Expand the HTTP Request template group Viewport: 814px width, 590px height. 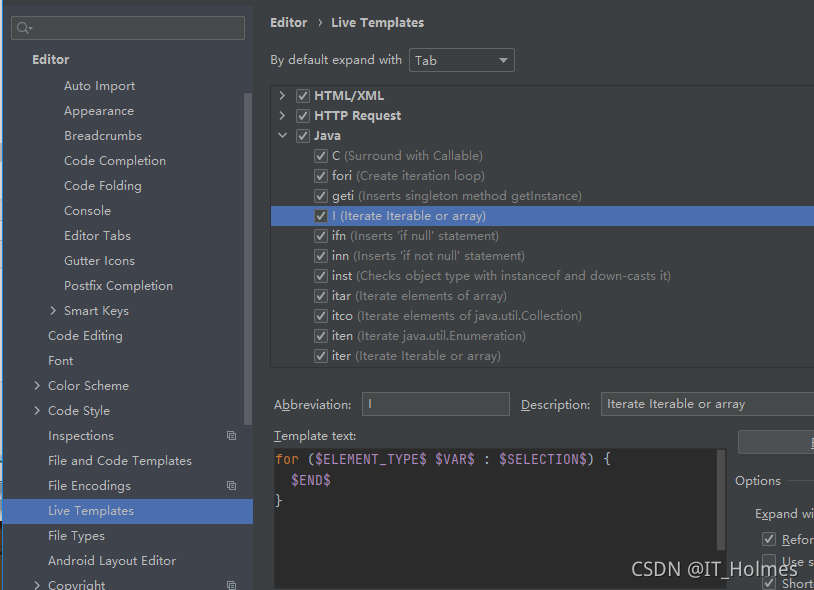pyautogui.click(x=282, y=116)
